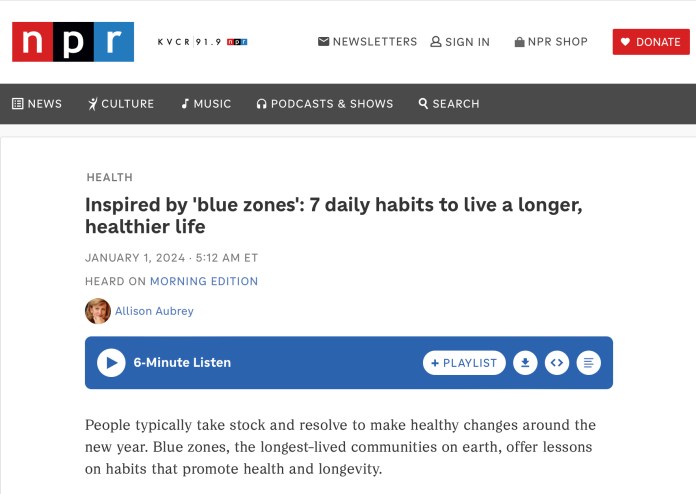Go to the Health section
The width and height of the screenshot is (696, 494).
tap(109, 177)
